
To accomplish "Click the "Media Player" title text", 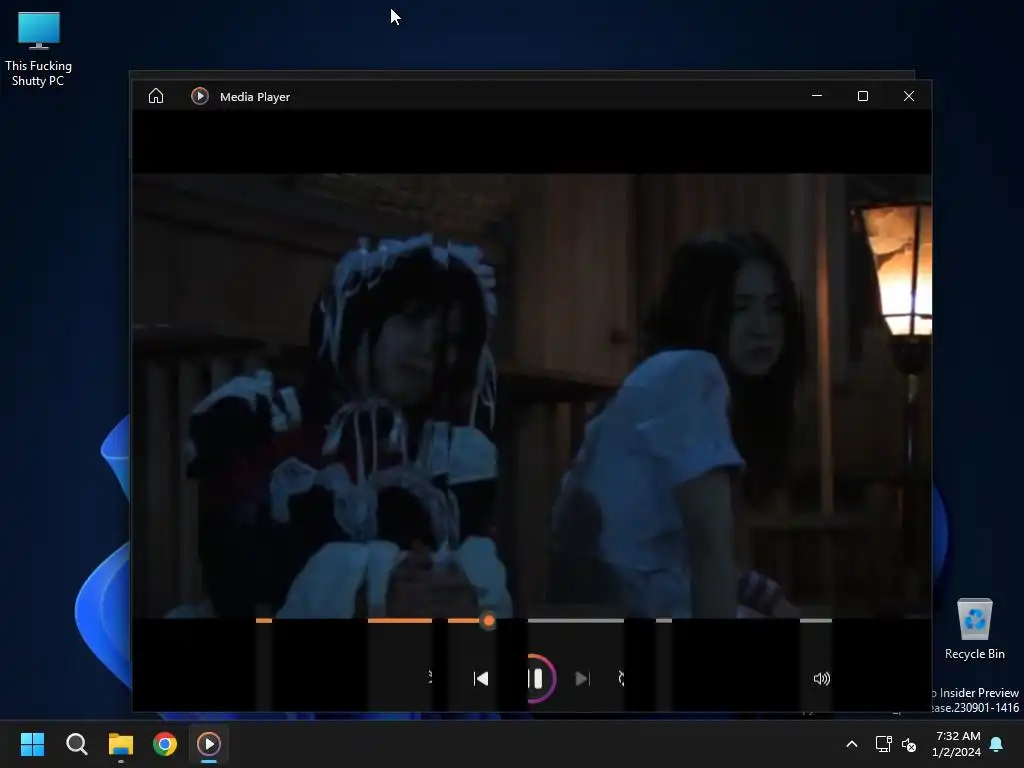I will [x=255, y=97].
